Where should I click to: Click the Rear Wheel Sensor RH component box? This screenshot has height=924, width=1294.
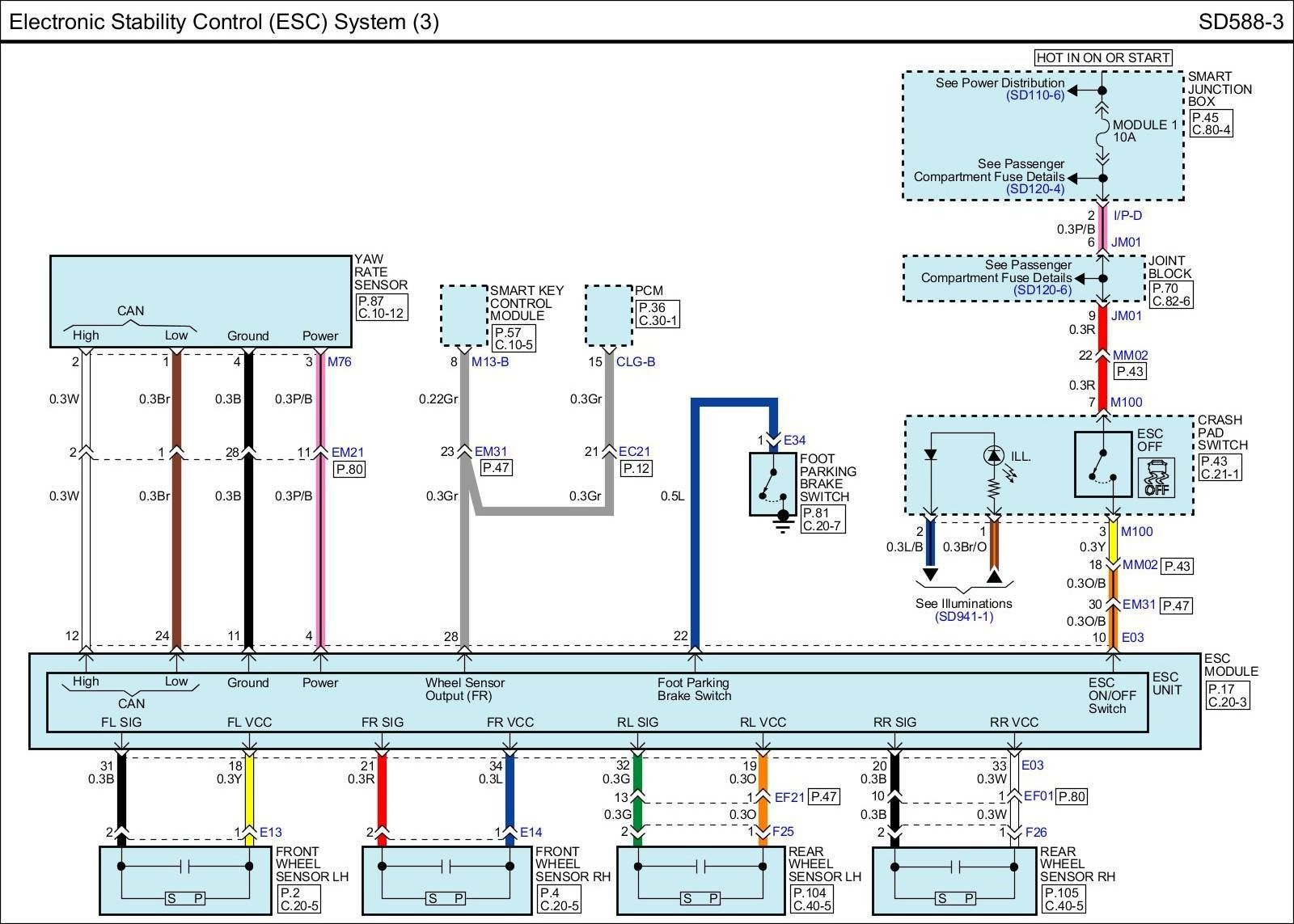[954, 880]
